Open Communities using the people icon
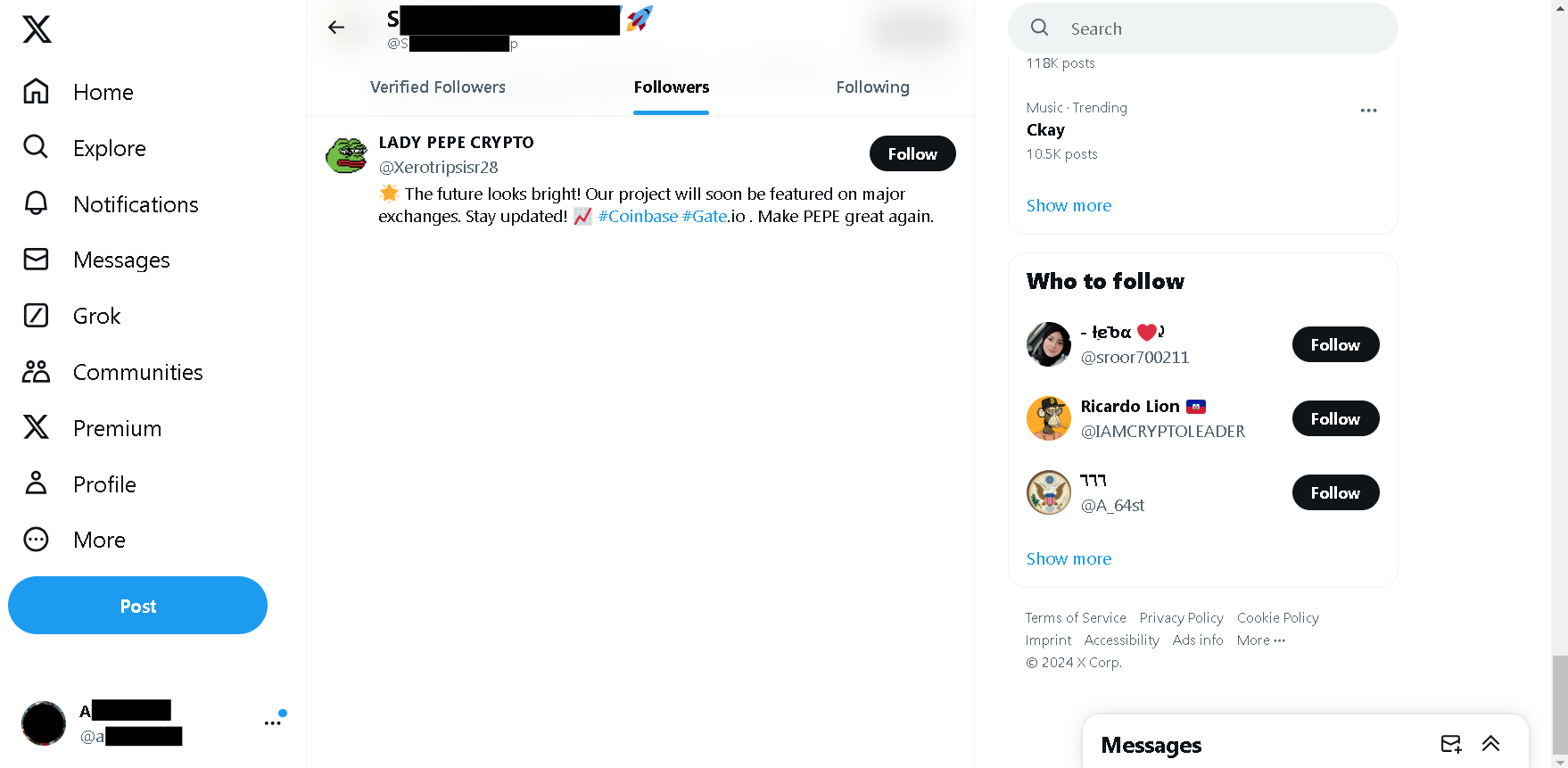 36,371
